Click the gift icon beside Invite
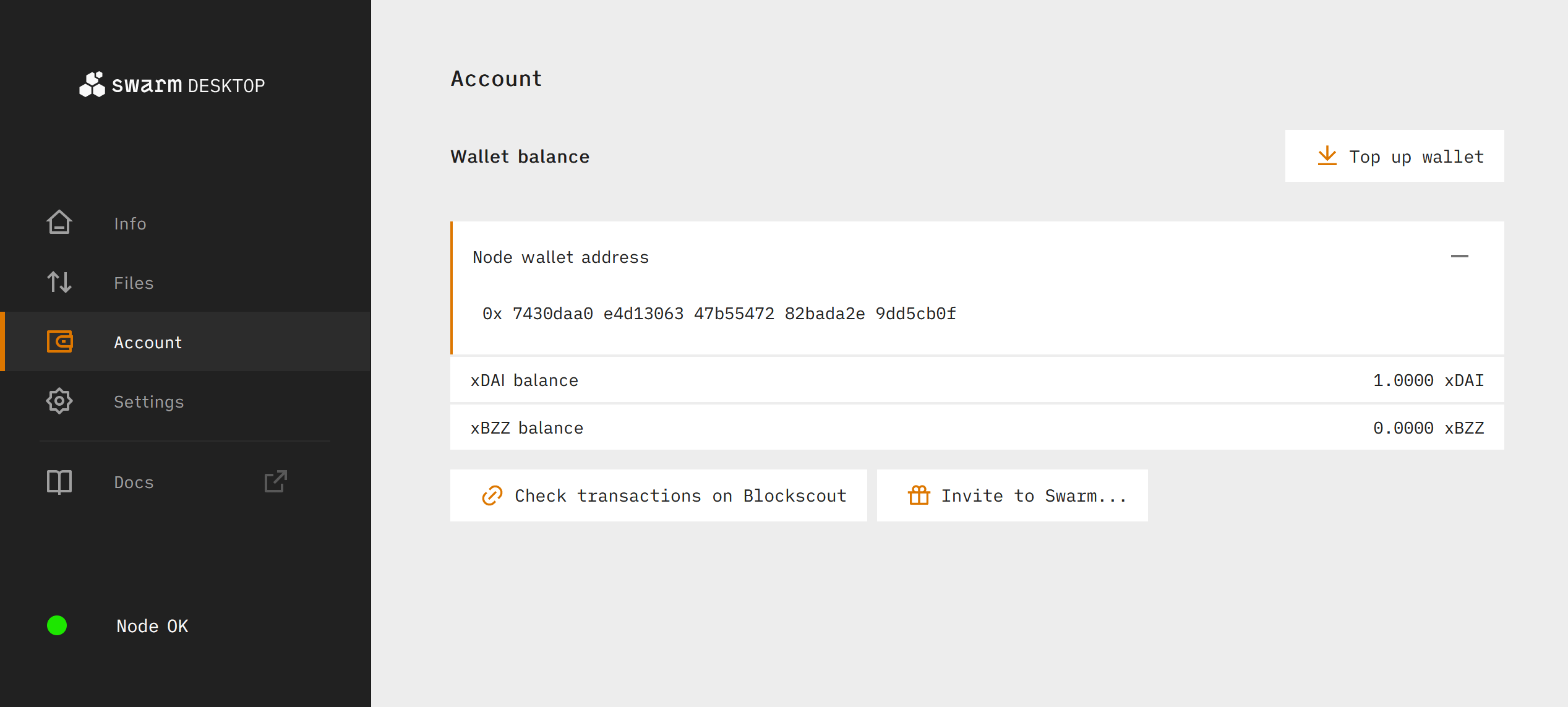 [x=919, y=495]
